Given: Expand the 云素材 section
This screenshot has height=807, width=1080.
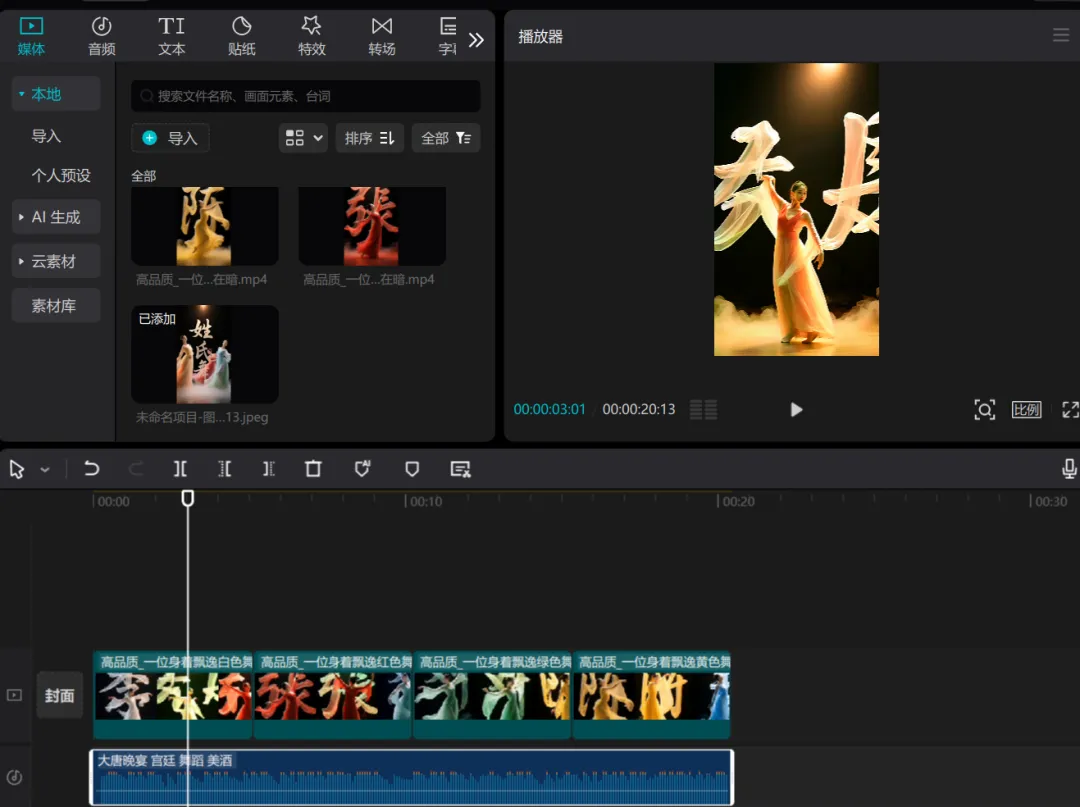Looking at the screenshot, I should tap(56, 262).
